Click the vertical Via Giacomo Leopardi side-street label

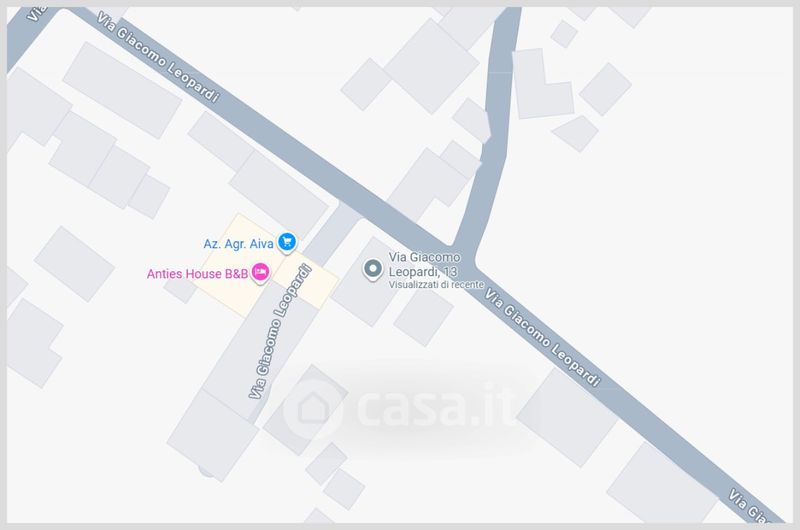[280, 332]
